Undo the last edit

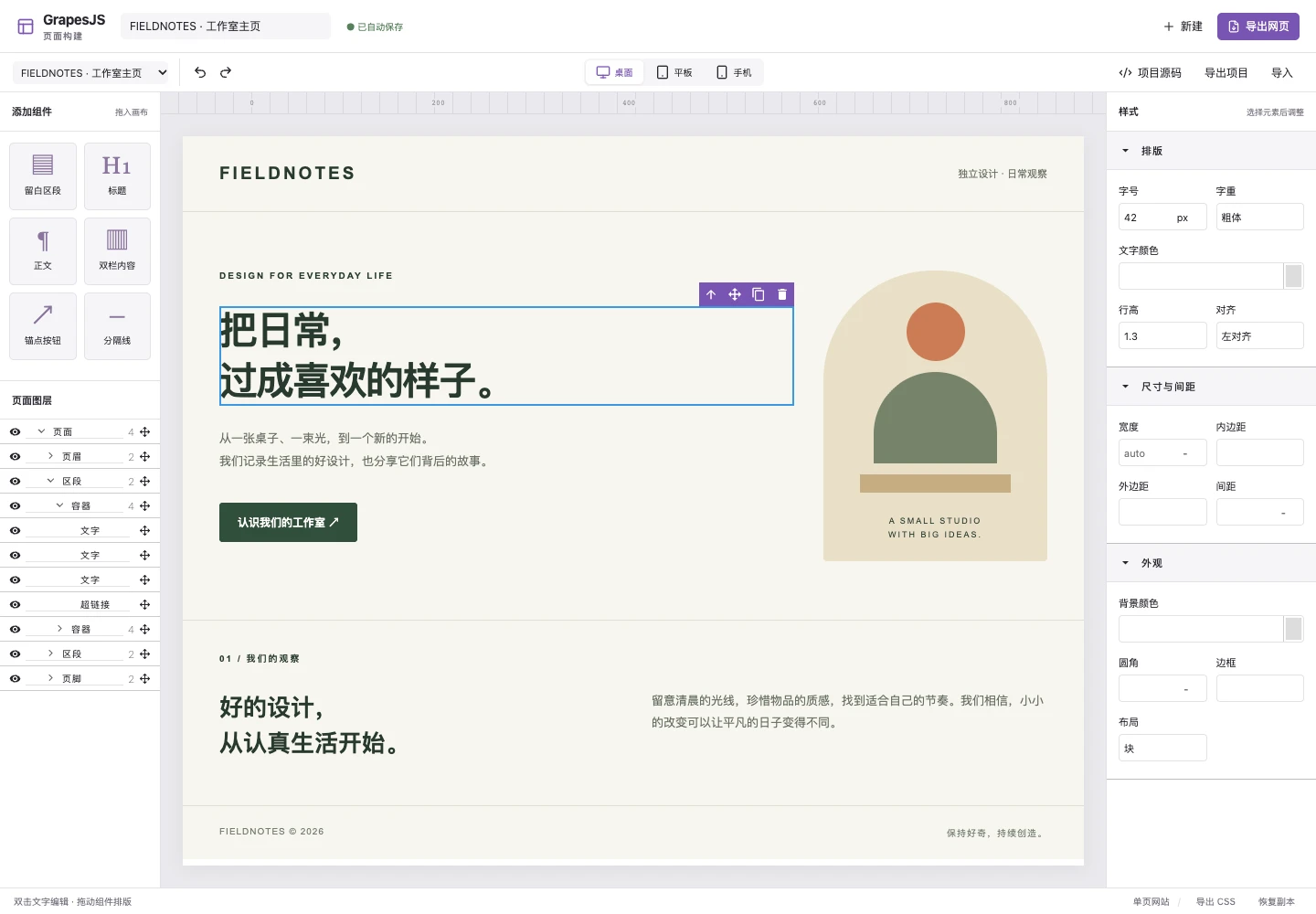pos(200,72)
